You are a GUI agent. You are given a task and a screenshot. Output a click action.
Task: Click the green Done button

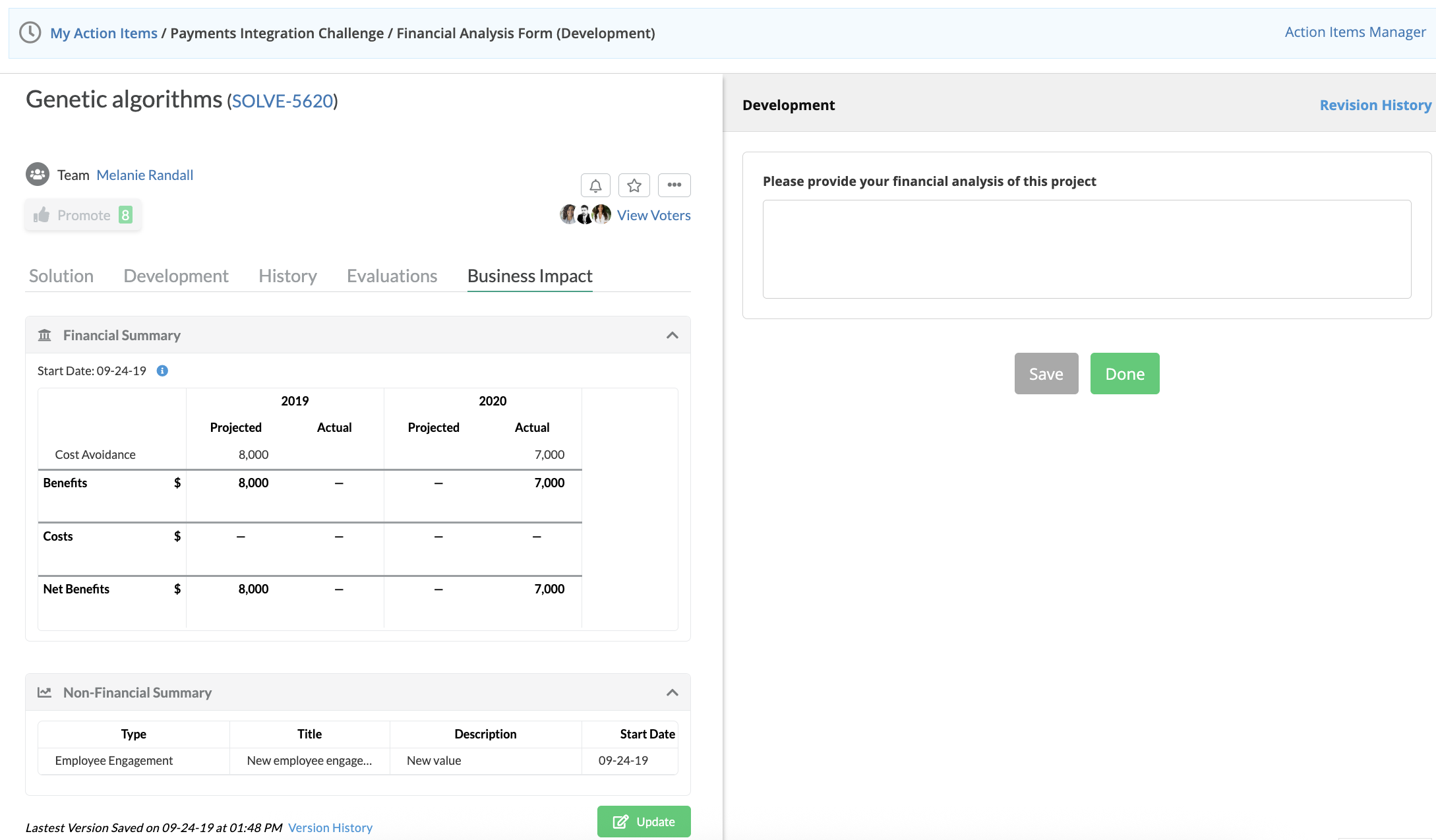tap(1125, 374)
